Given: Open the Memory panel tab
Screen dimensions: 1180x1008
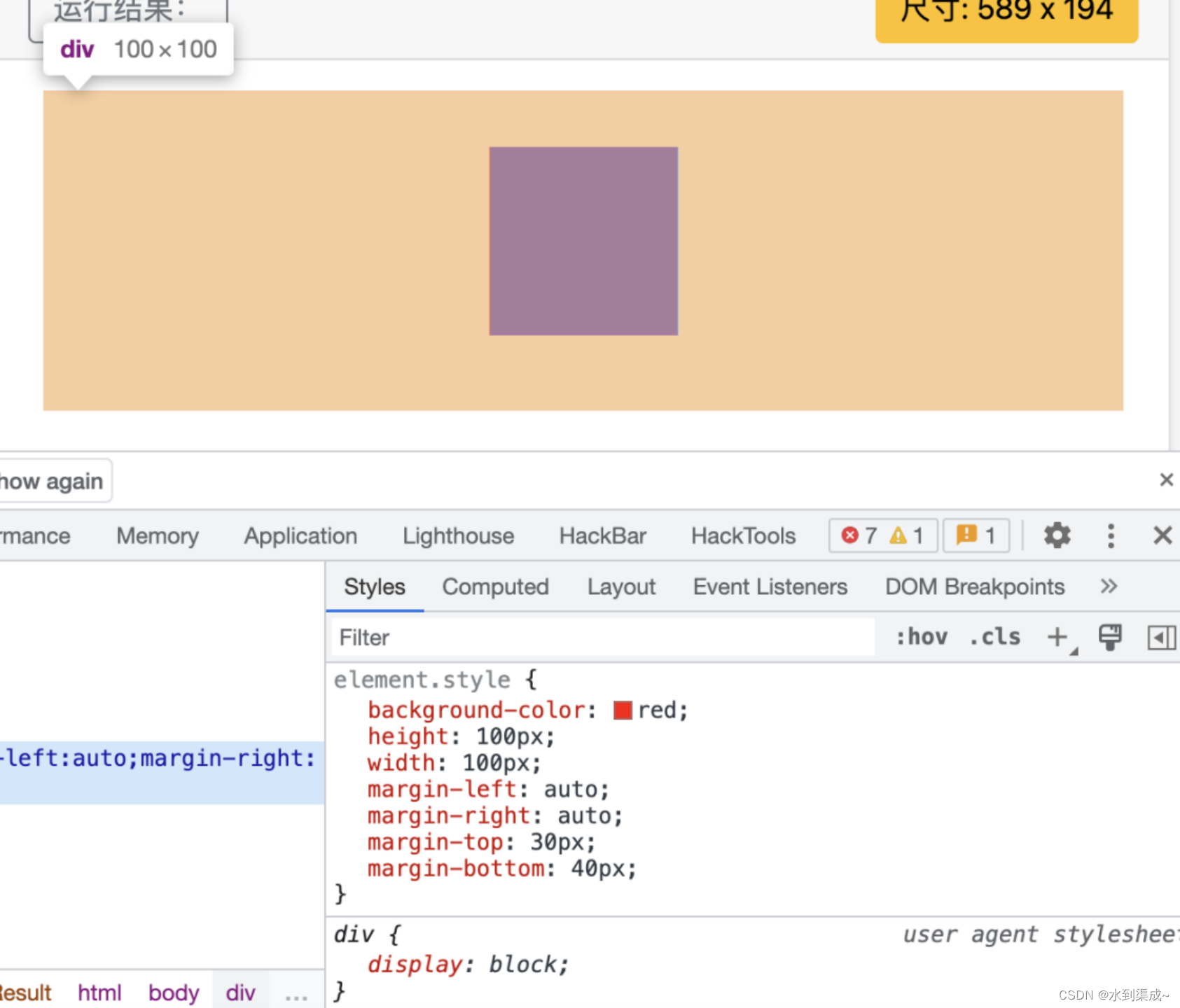Looking at the screenshot, I should pos(158,536).
